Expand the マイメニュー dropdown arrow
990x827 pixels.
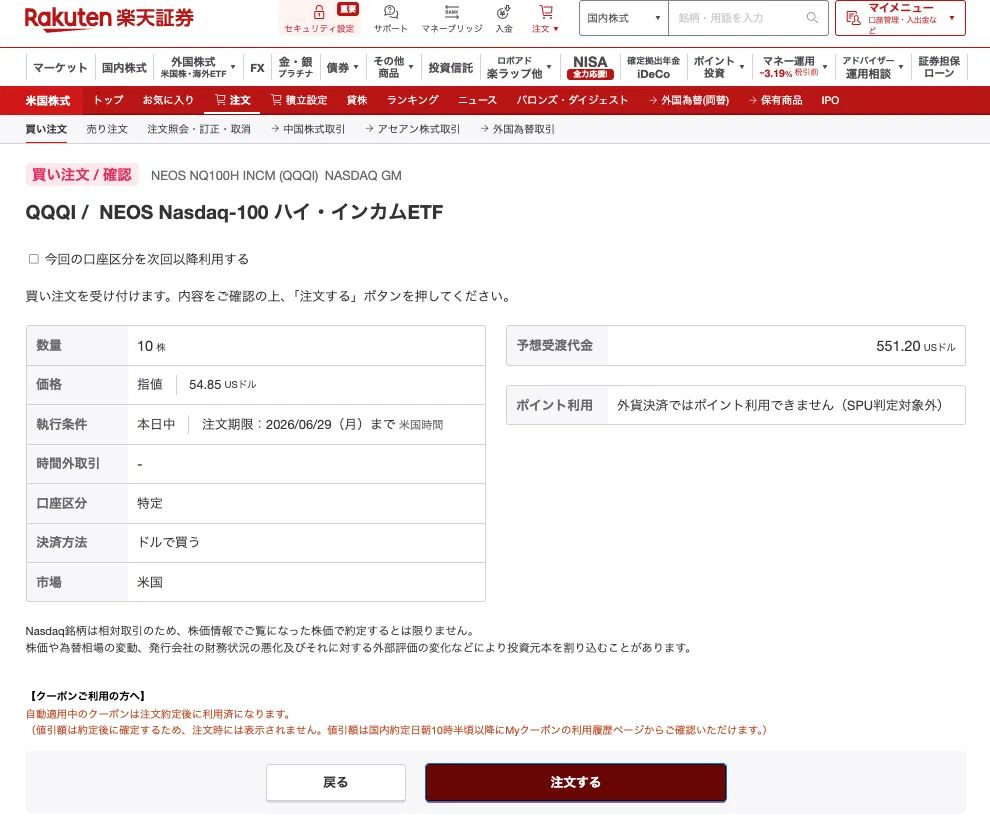[x=951, y=18]
